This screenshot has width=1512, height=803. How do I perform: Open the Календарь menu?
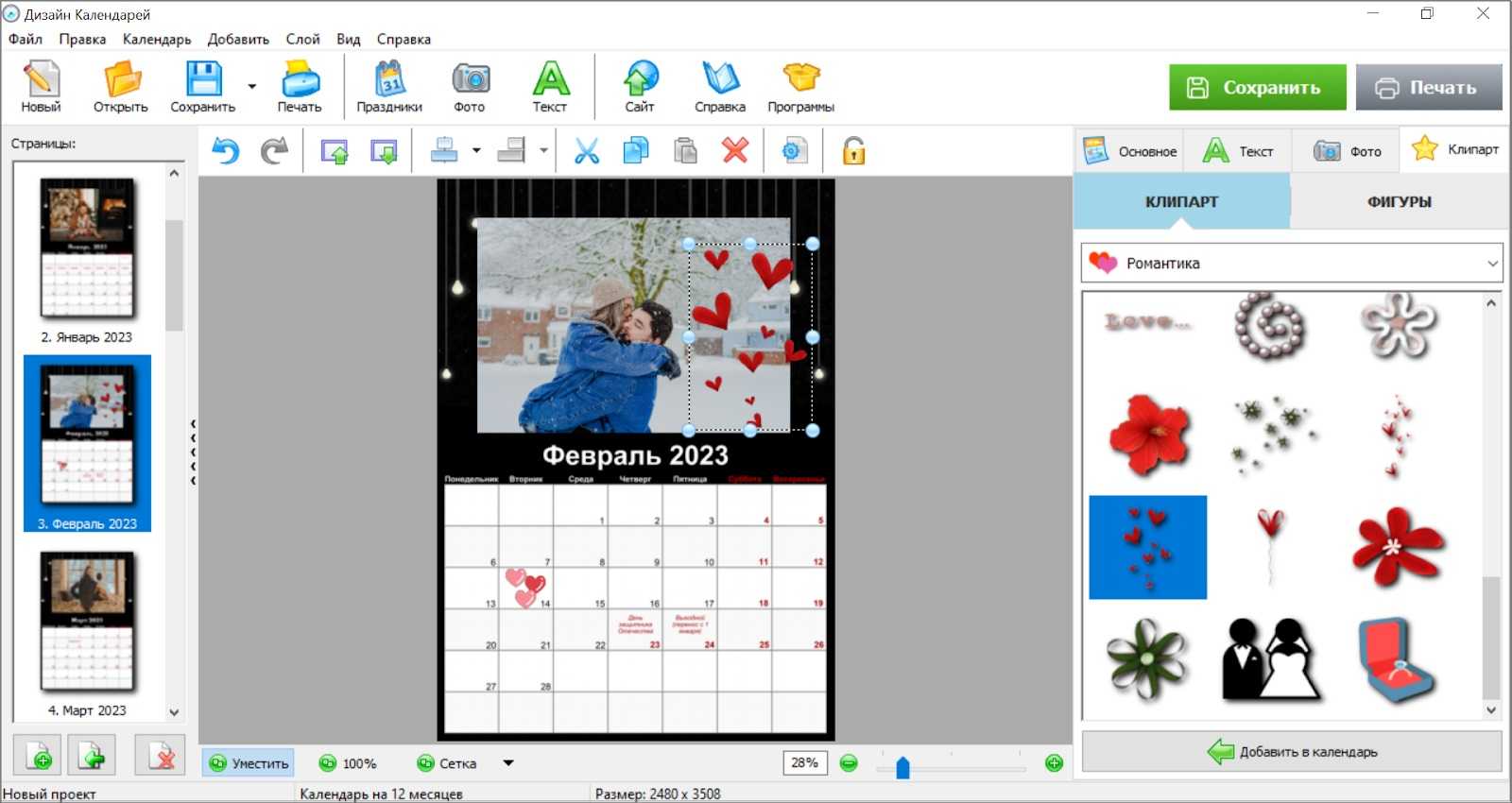click(157, 39)
